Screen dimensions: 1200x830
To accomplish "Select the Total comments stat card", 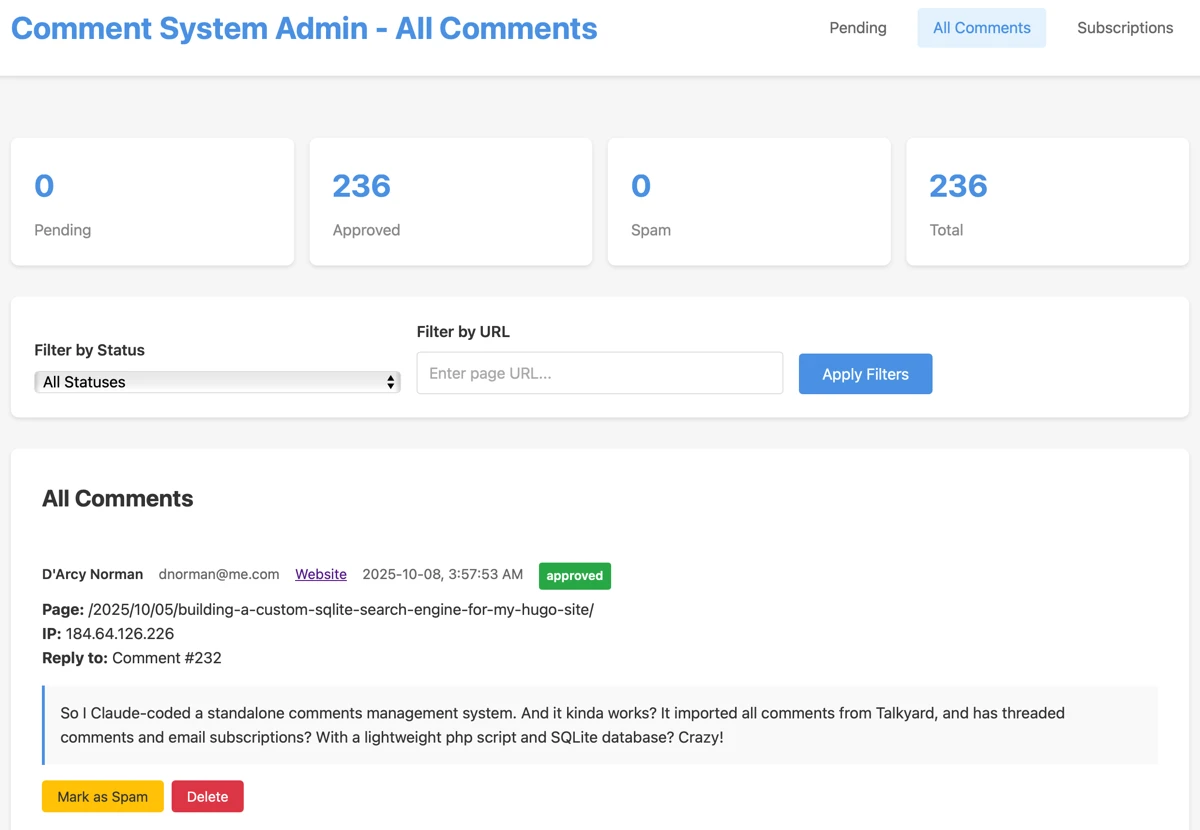I will click(1046, 202).
